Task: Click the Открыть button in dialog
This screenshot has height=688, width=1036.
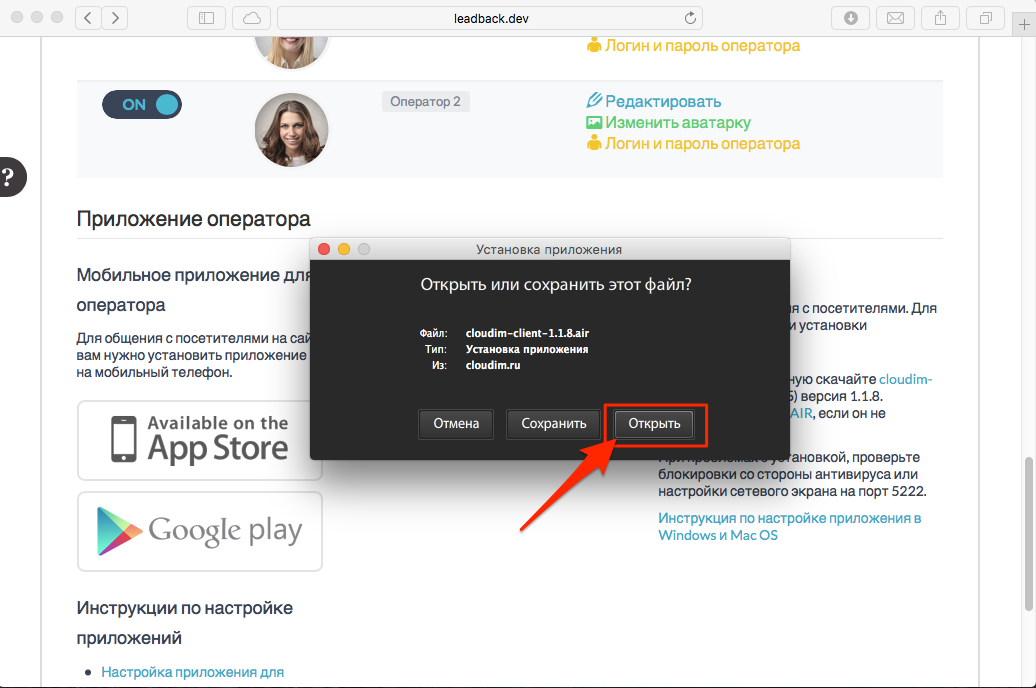Action: pos(654,424)
